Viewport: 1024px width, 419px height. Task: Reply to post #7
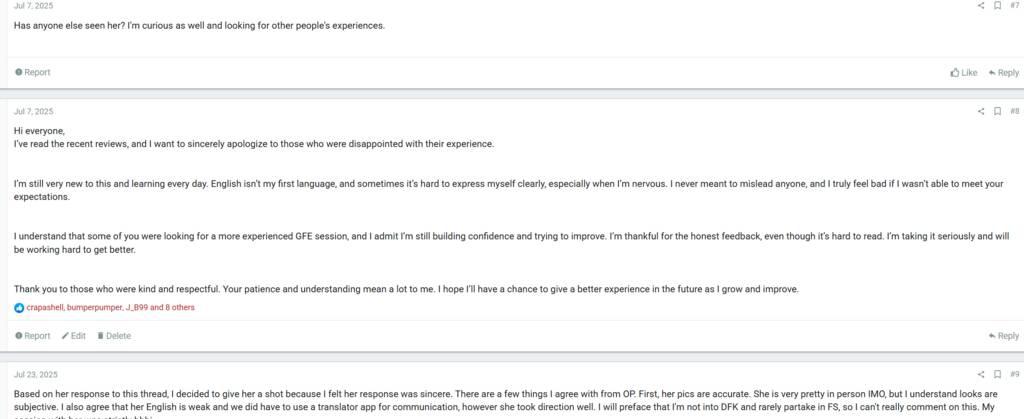click(x=1003, y=73)
